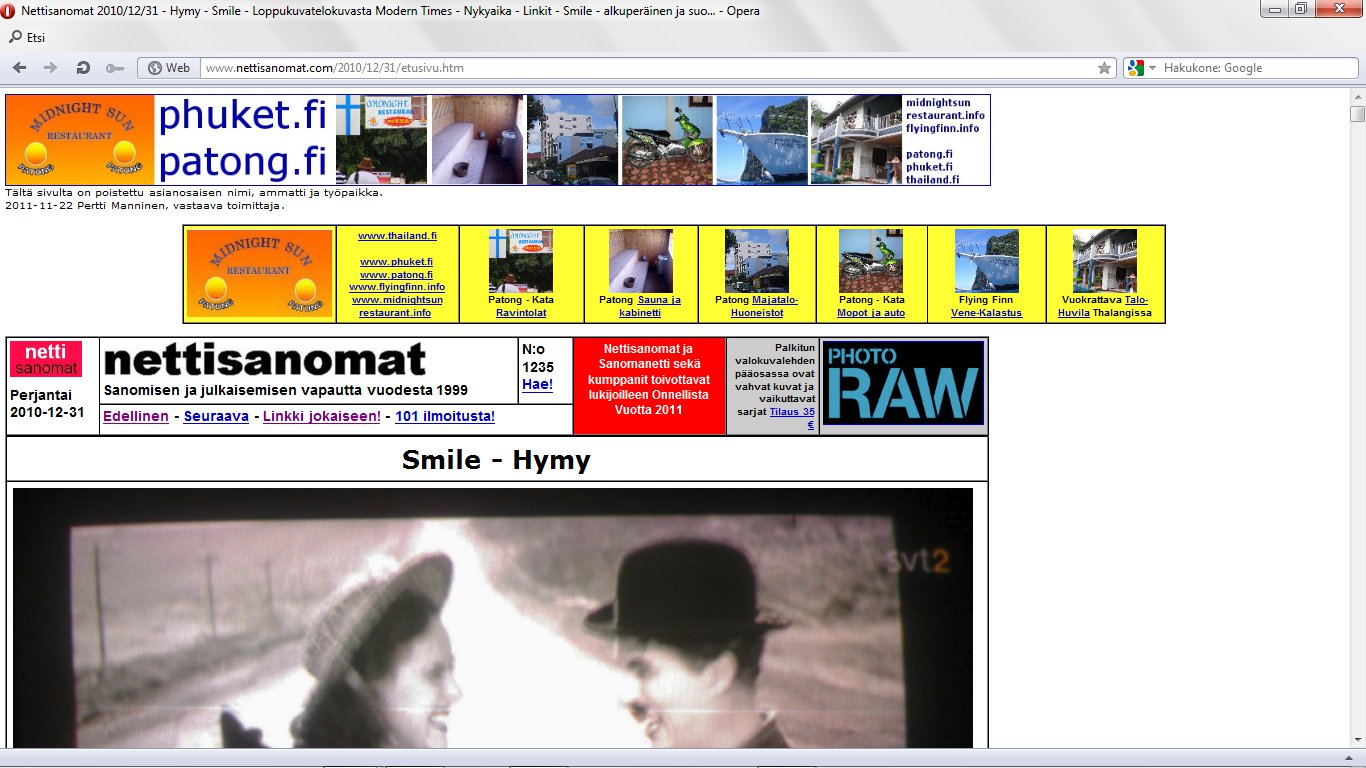Click the Midnight Sun Restaurant yellow-bar logo

click(x=259, y=273)
